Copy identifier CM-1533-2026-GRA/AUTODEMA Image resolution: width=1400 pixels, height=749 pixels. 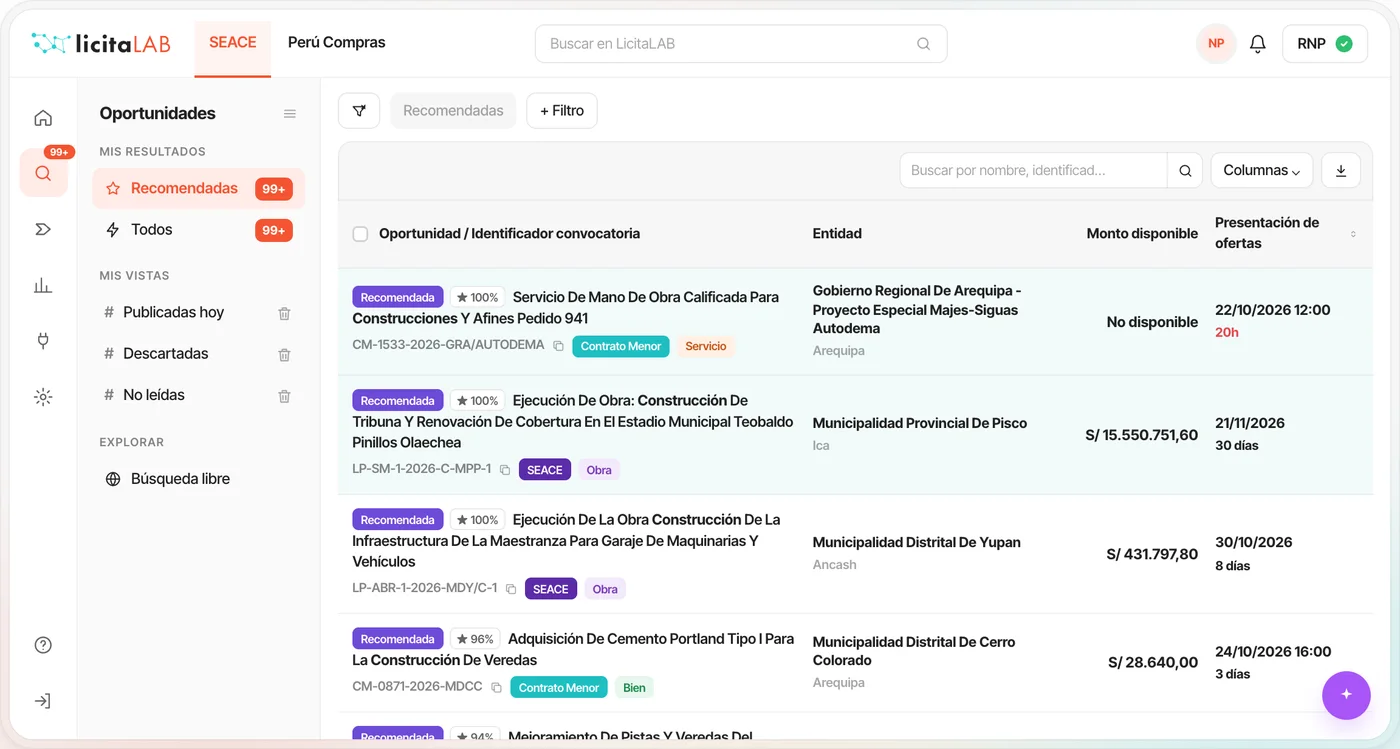pos(558,346)
